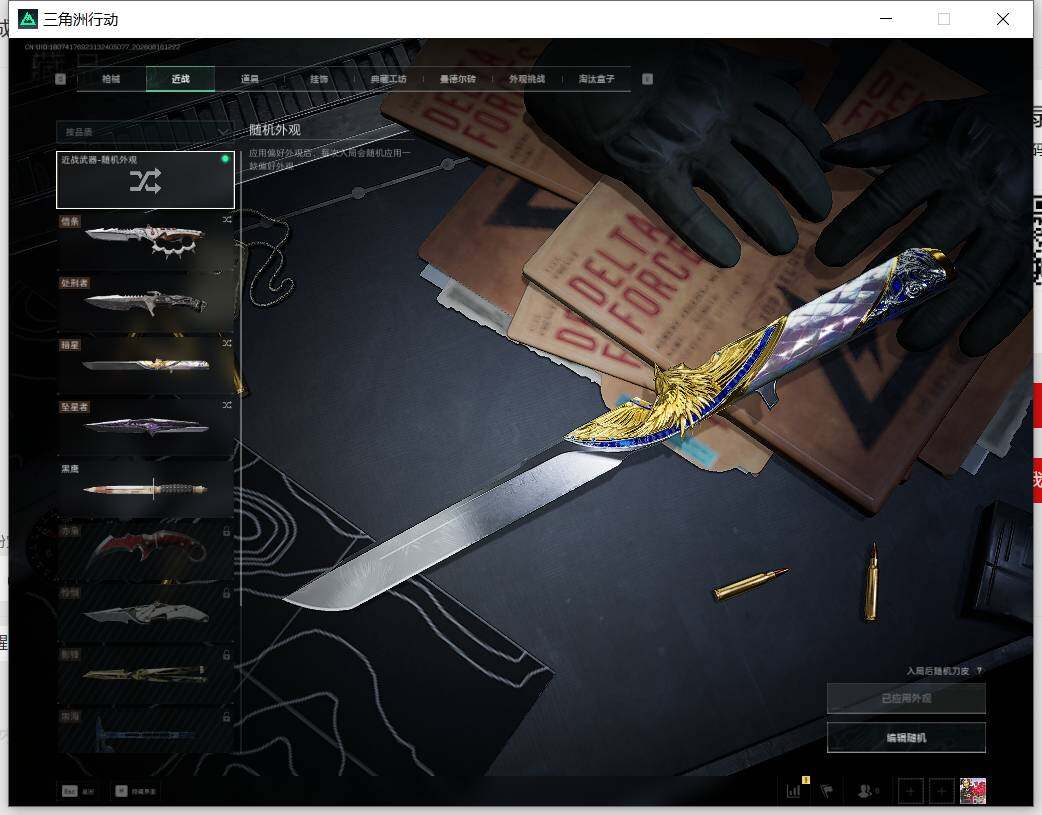Go to the 典藏工坊 tab
The width and height of the screenshot is (1042, 815).
pos(388,79)
